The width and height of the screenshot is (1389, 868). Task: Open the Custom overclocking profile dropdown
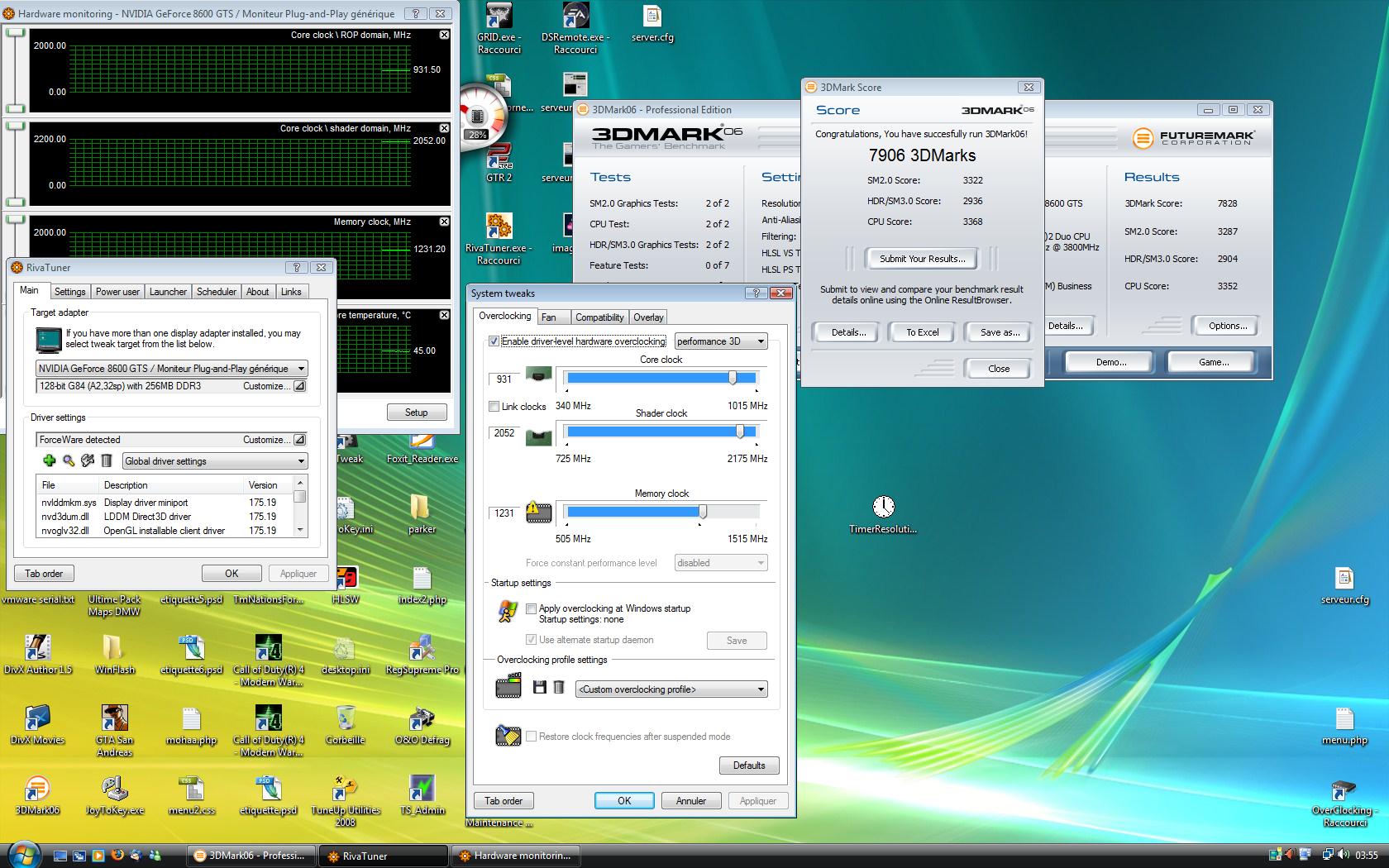[671, 689]
